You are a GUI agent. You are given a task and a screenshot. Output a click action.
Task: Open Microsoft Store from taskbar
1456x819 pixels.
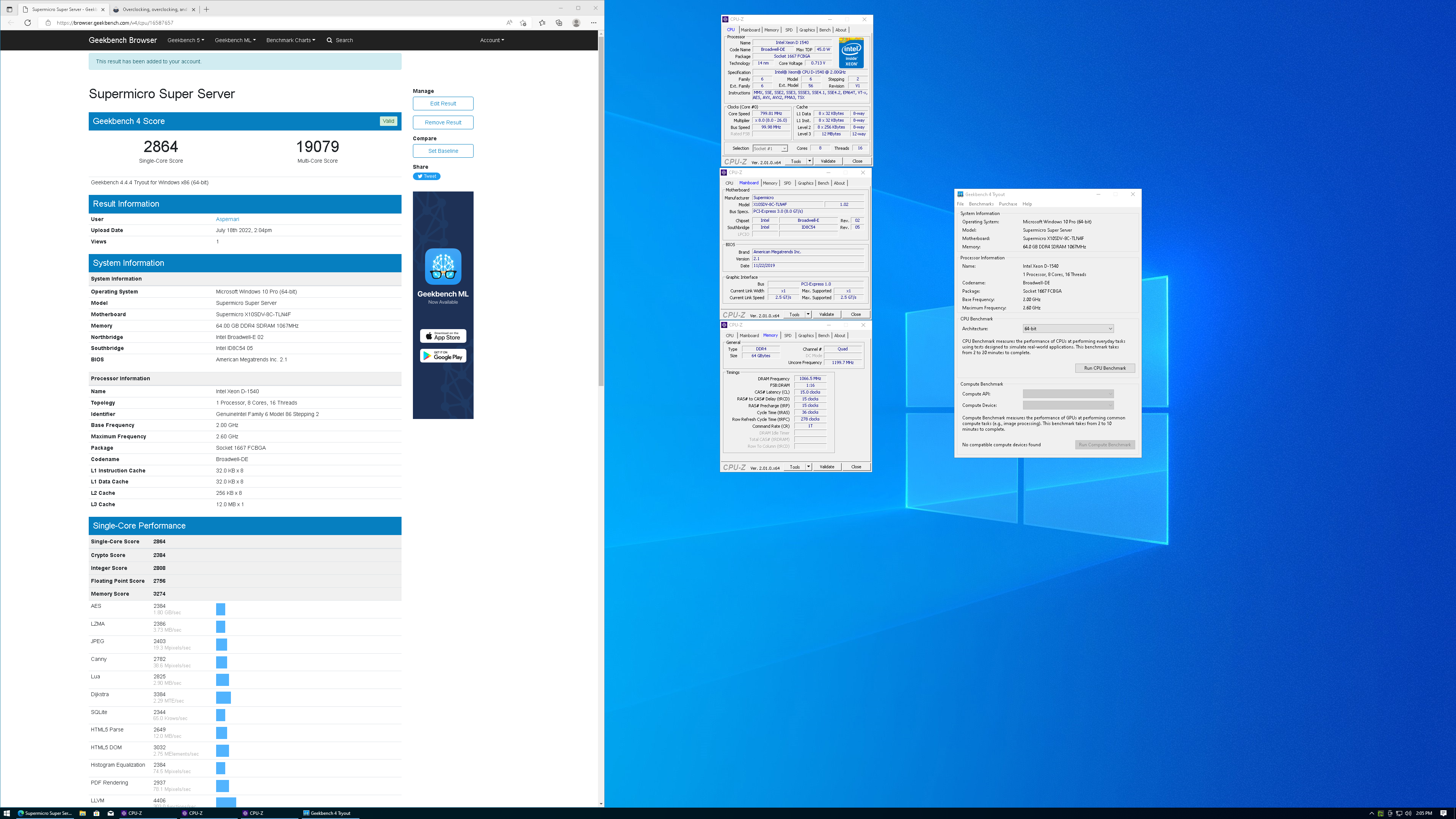pyautogui.click(x=97, y=813)
